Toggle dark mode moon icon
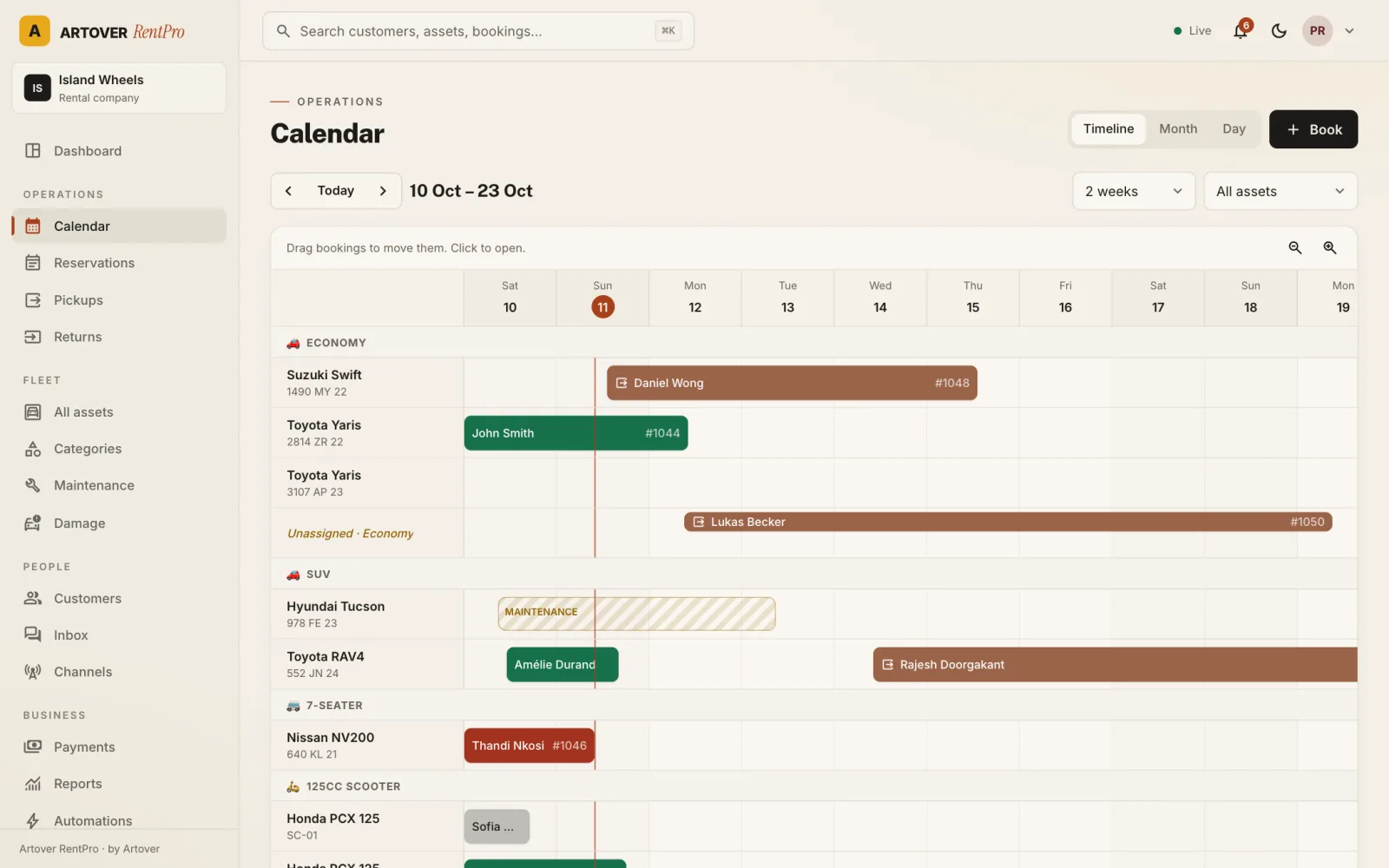Viewport: 1389px width, 868px height. [x=1279, y=31]
